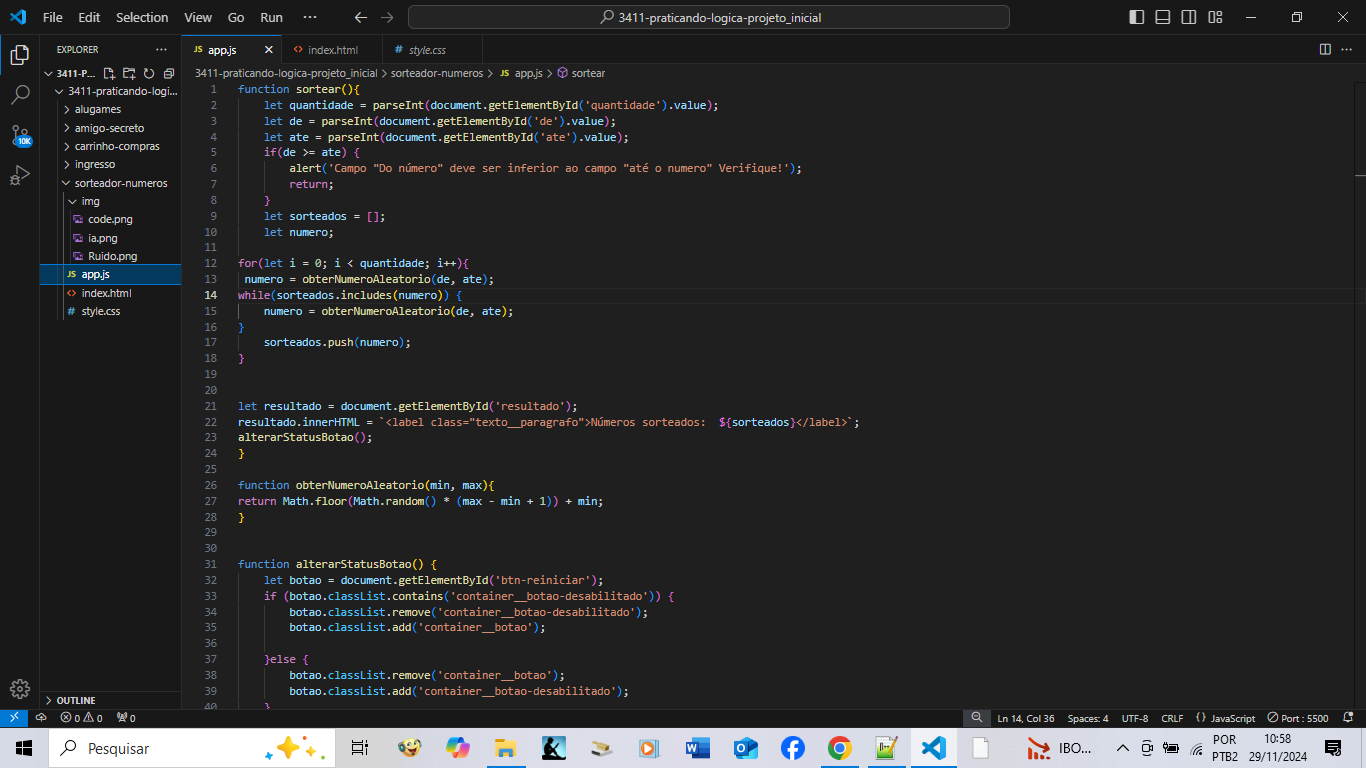Open Explorer views and more actions menu

coord(161,49)
